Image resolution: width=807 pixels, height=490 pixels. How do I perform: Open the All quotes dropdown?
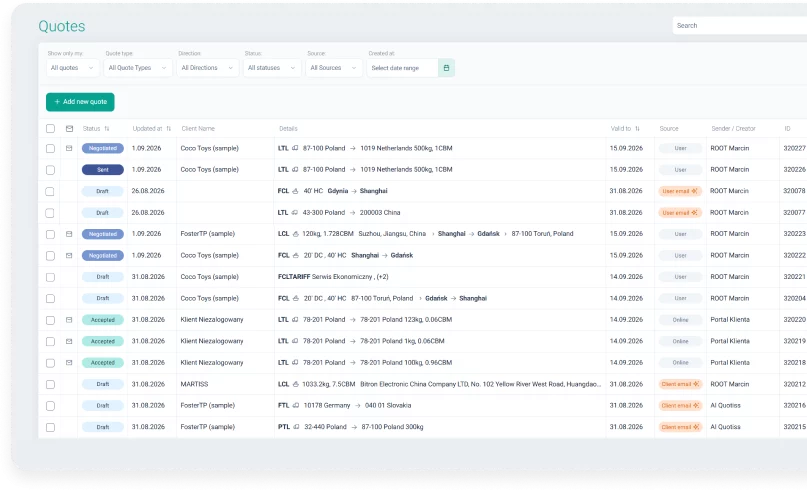click(x=73, y=68)
